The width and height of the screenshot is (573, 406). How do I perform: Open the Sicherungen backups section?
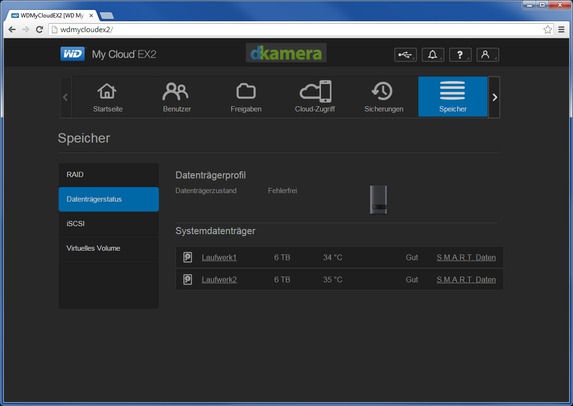click(384, 97)
